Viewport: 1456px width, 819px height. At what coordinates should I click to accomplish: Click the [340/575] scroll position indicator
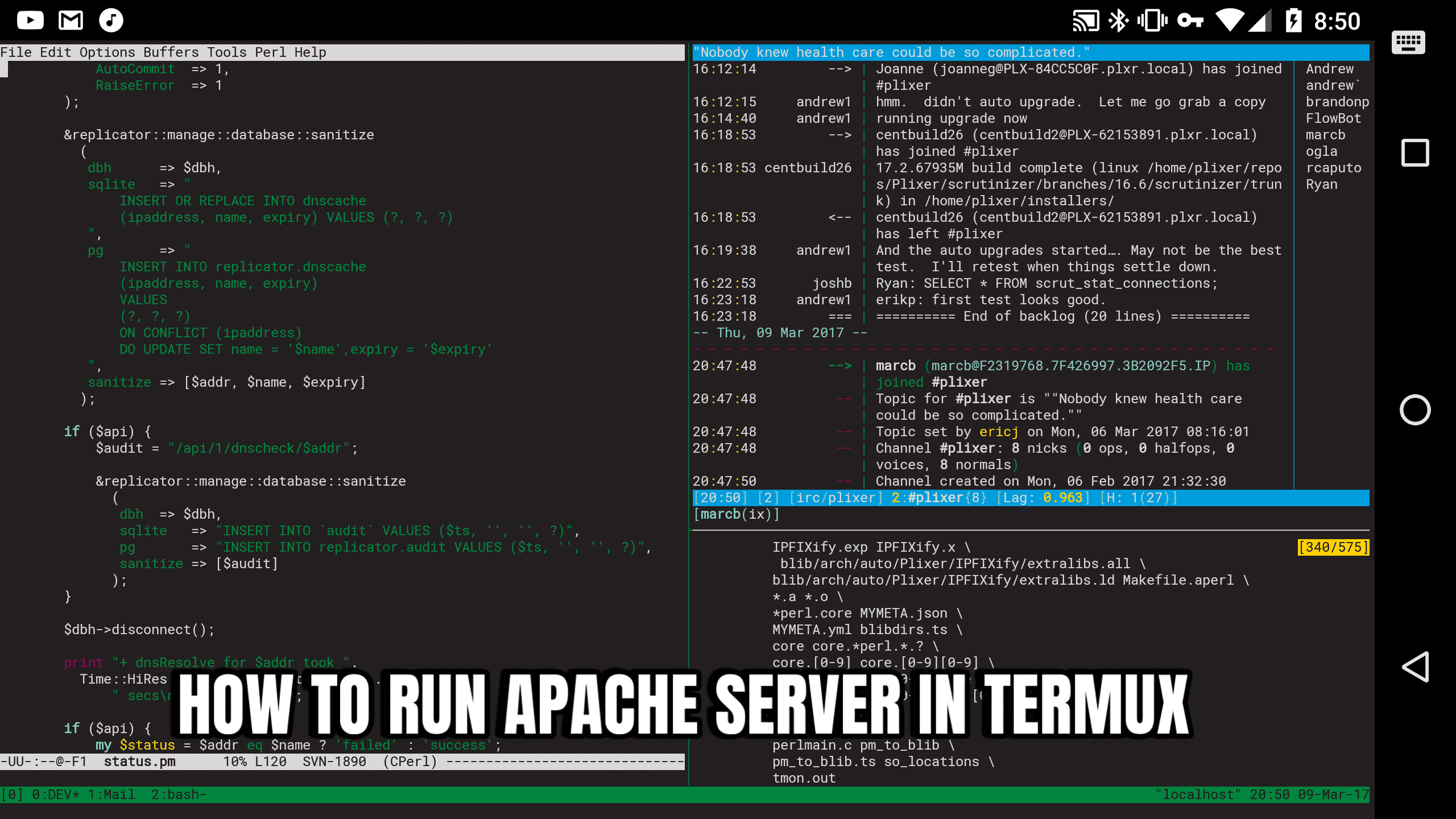1334,547
